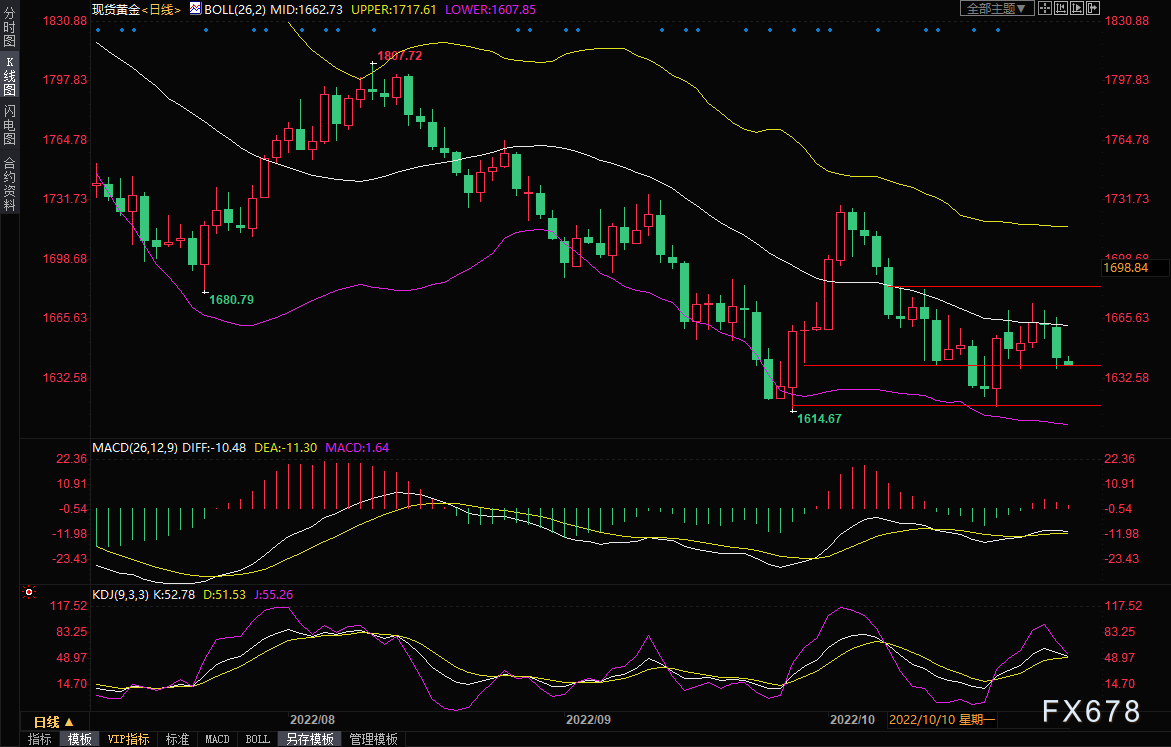The height and width of the screenshot is (747, 1171).
Task: Toggle the BOLL indicator template
Action: point(257,739)
